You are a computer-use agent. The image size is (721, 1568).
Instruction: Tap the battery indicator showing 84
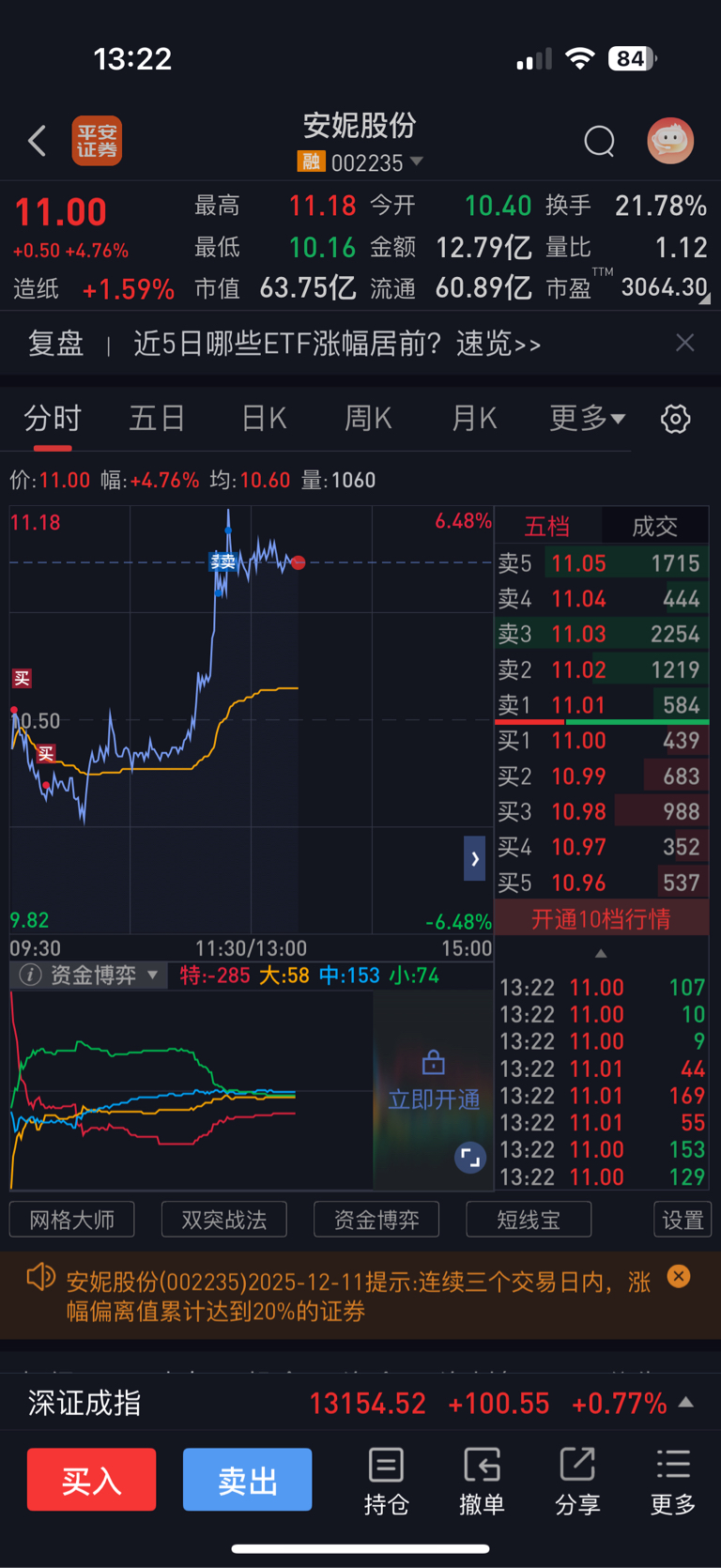click(x=632, y=59)
